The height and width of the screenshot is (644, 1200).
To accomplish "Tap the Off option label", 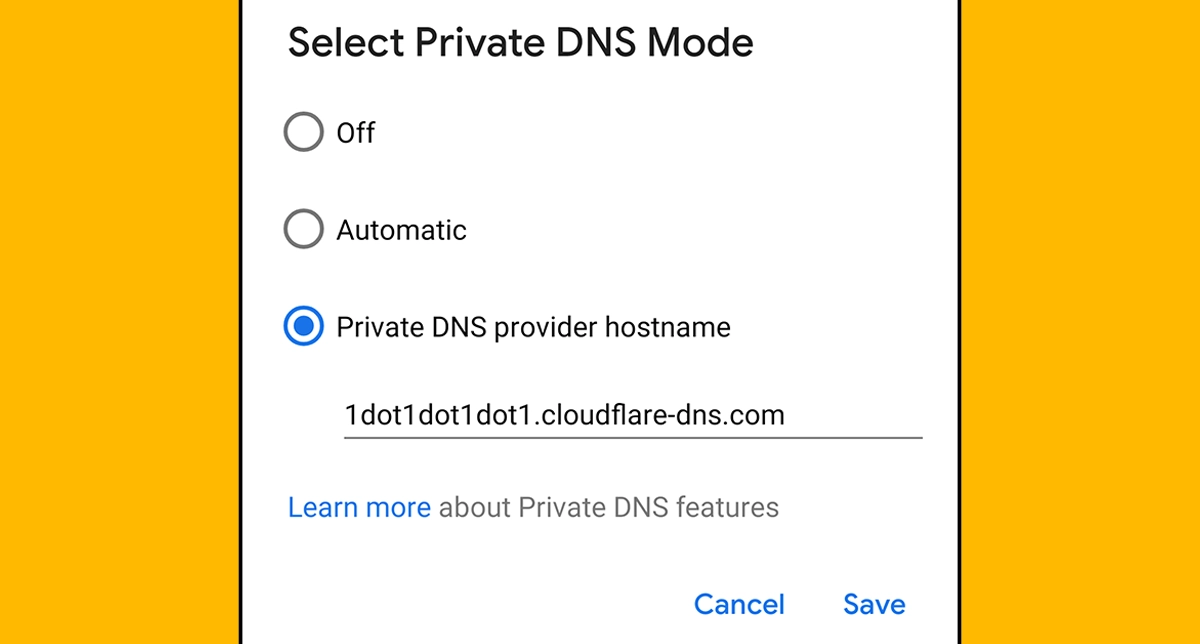I will 354,132.
